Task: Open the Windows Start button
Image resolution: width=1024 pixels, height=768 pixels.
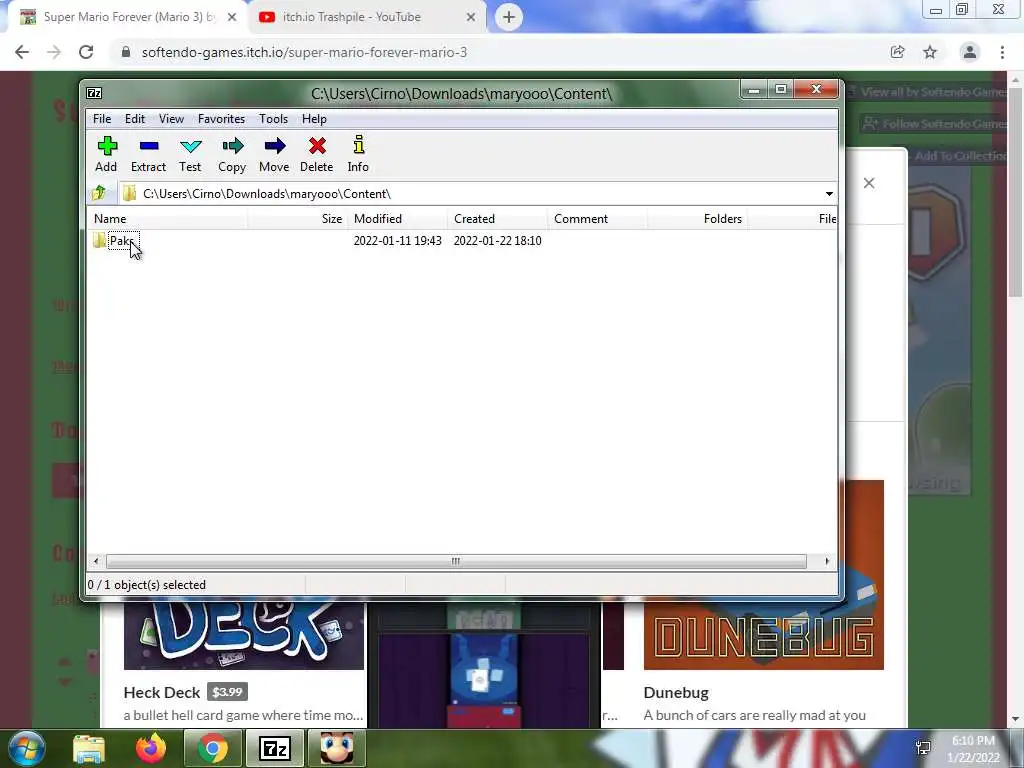Action: 27,748
